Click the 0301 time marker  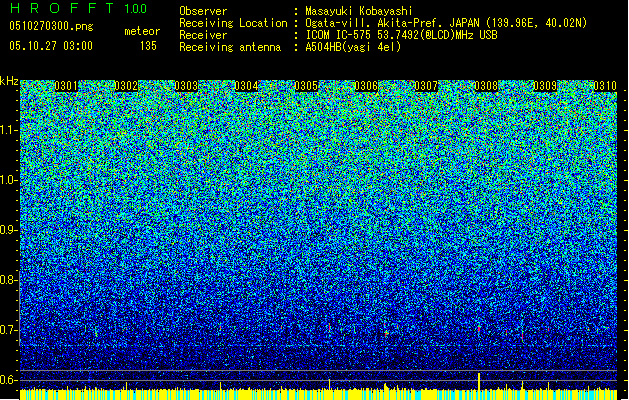tap(66, 86)
